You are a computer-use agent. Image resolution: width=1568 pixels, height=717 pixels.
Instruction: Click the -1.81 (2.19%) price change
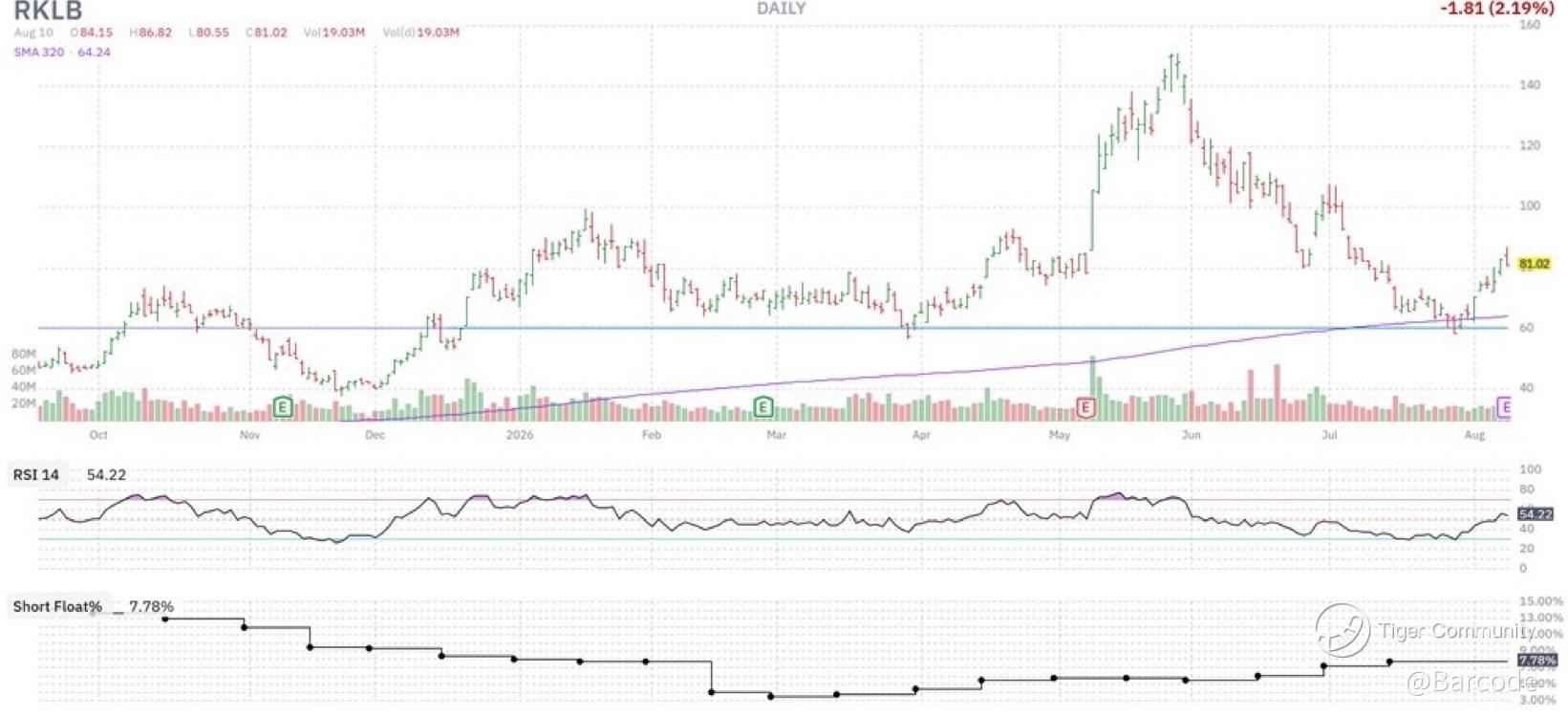pyautogui.click(x=1497, y=9)
